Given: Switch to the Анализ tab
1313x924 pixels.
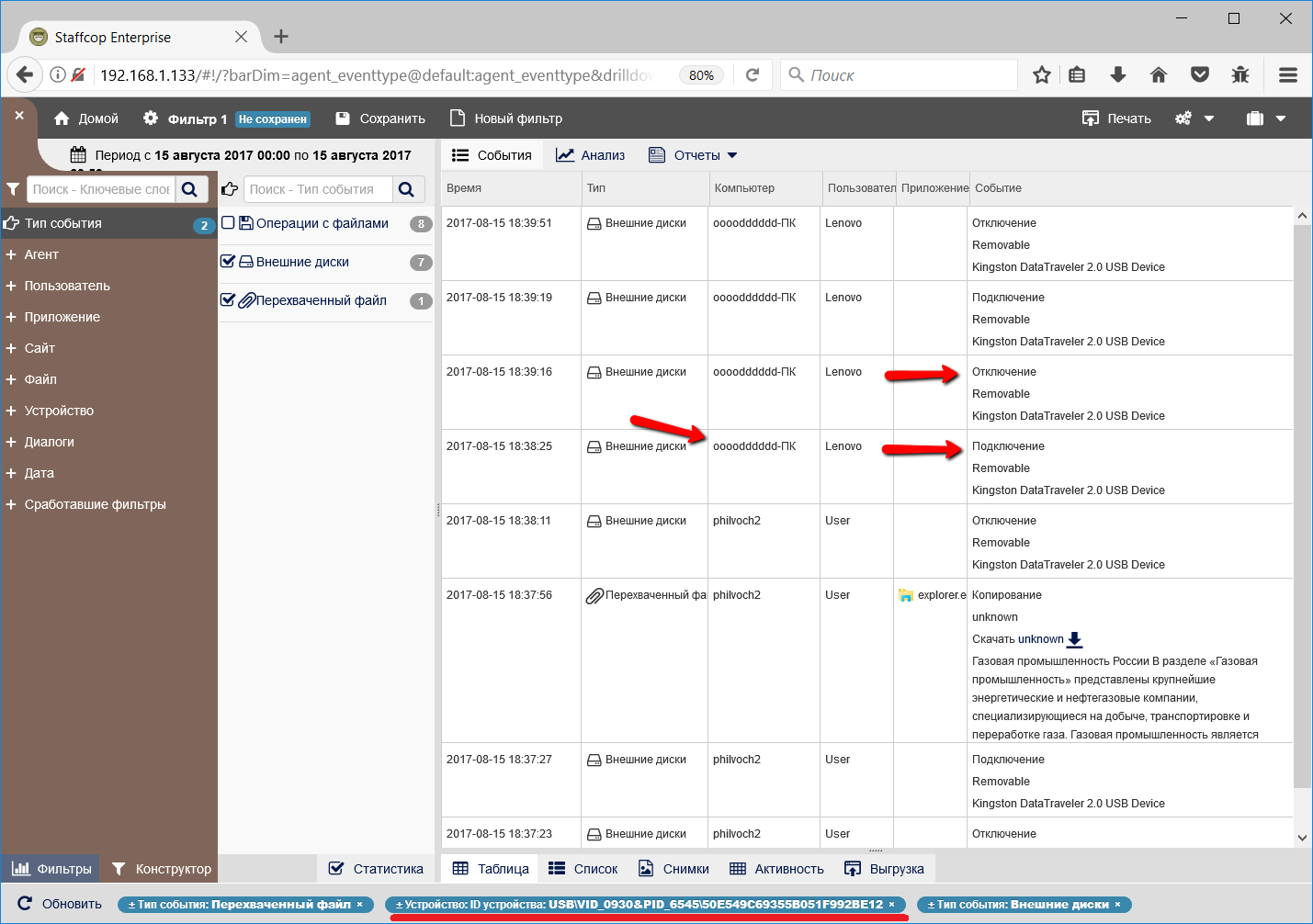Looking at the screenshot, I should [591, 155].
